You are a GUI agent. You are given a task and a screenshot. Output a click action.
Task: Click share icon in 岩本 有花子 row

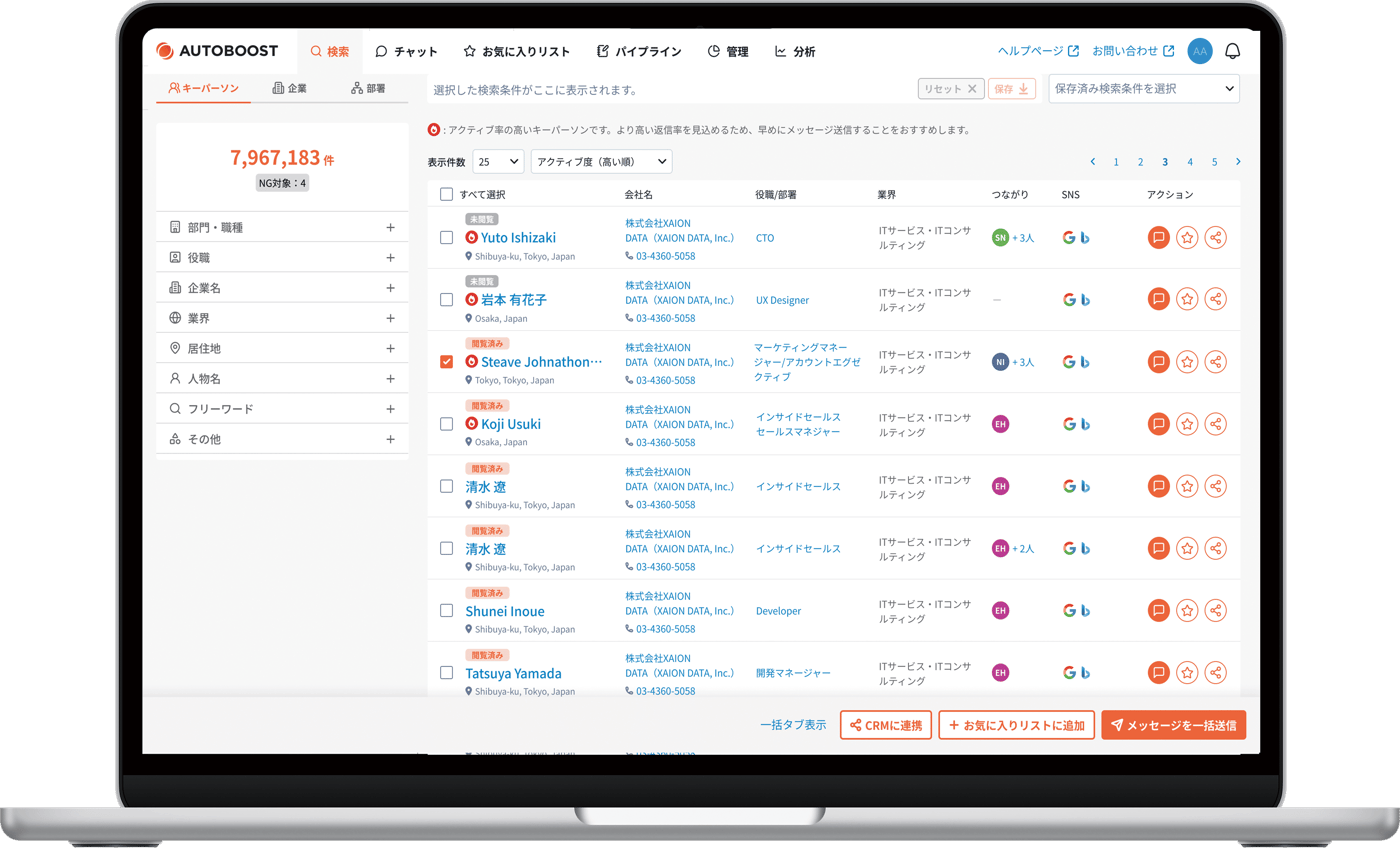point(1216,299)
